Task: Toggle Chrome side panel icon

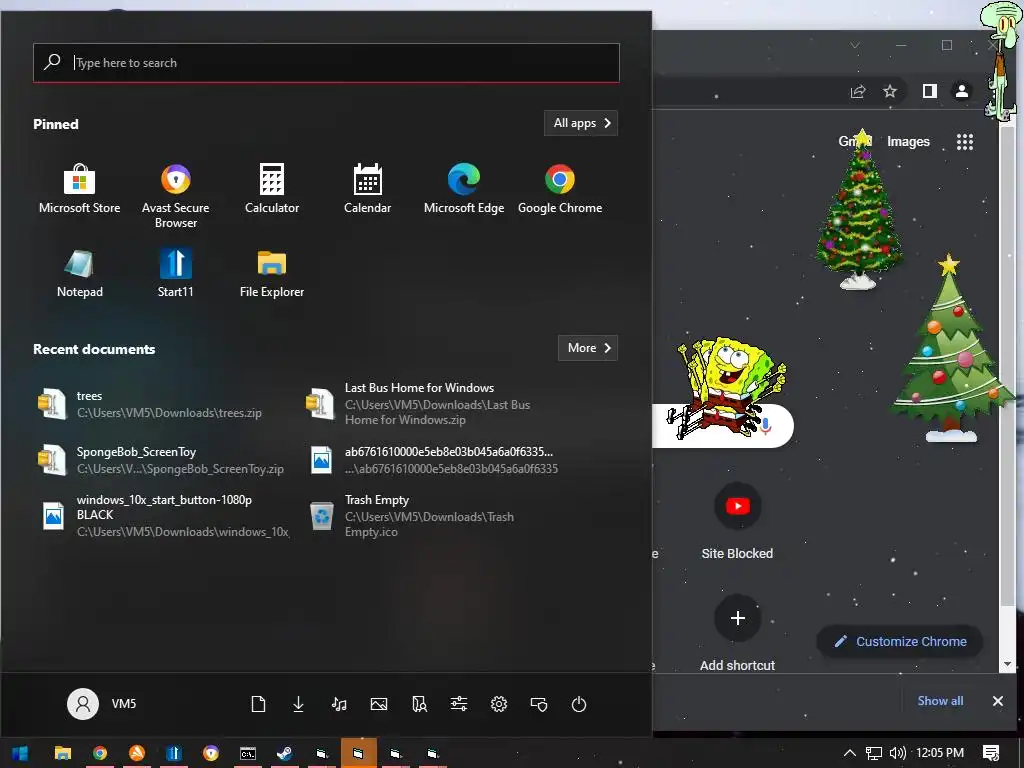Action: tap(929, 91)
